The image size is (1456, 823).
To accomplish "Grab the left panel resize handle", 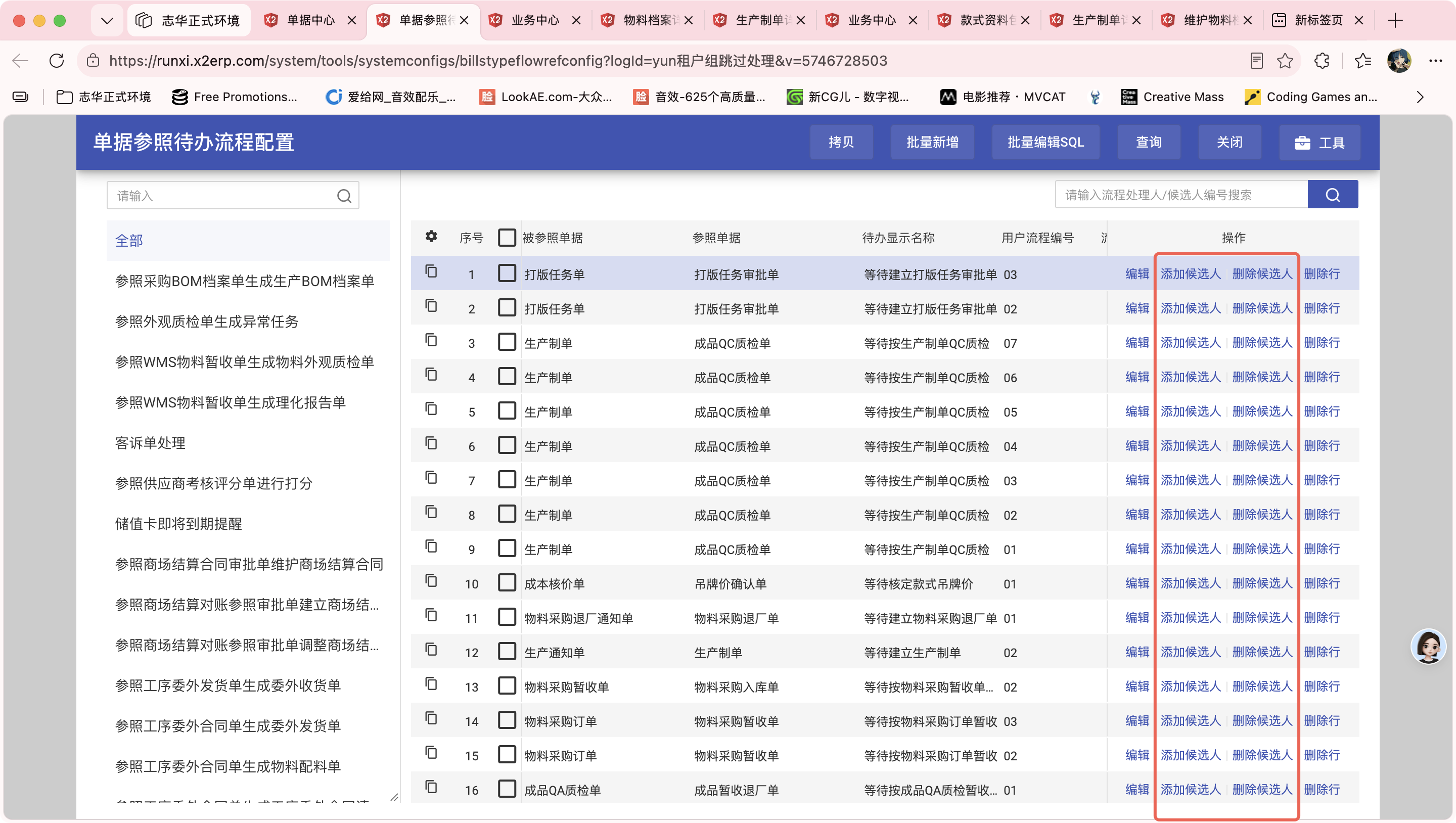I will tap(394, 797).
